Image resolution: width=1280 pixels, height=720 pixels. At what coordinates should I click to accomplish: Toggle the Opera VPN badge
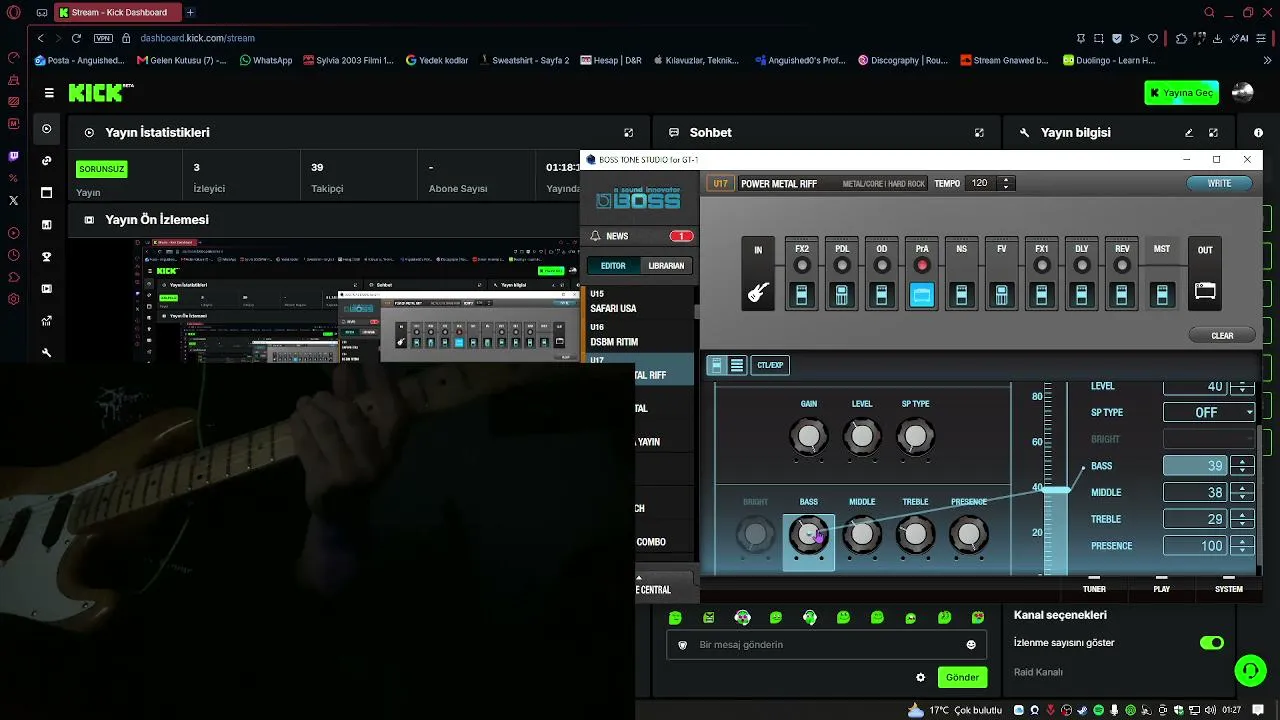click(x=103, y=38)
